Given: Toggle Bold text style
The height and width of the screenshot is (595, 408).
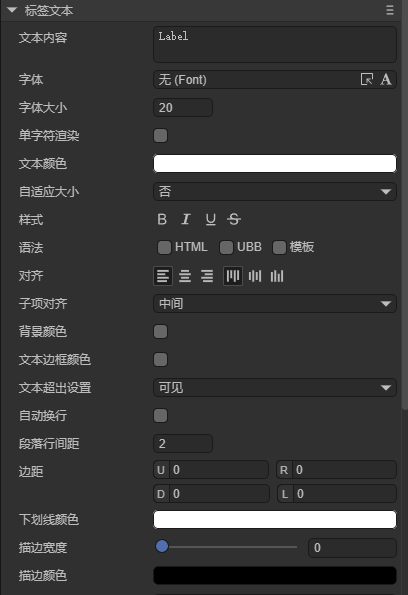Looking at the screenshot, I should [162, 219].
